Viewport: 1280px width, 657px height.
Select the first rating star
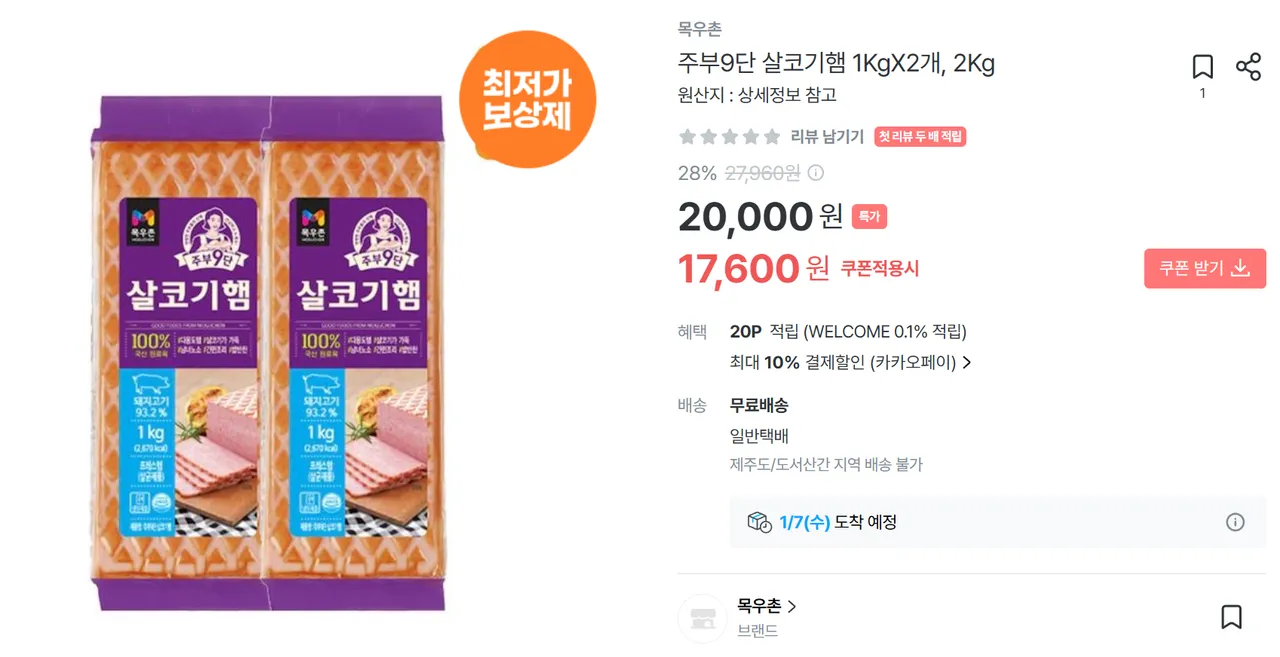687,137
